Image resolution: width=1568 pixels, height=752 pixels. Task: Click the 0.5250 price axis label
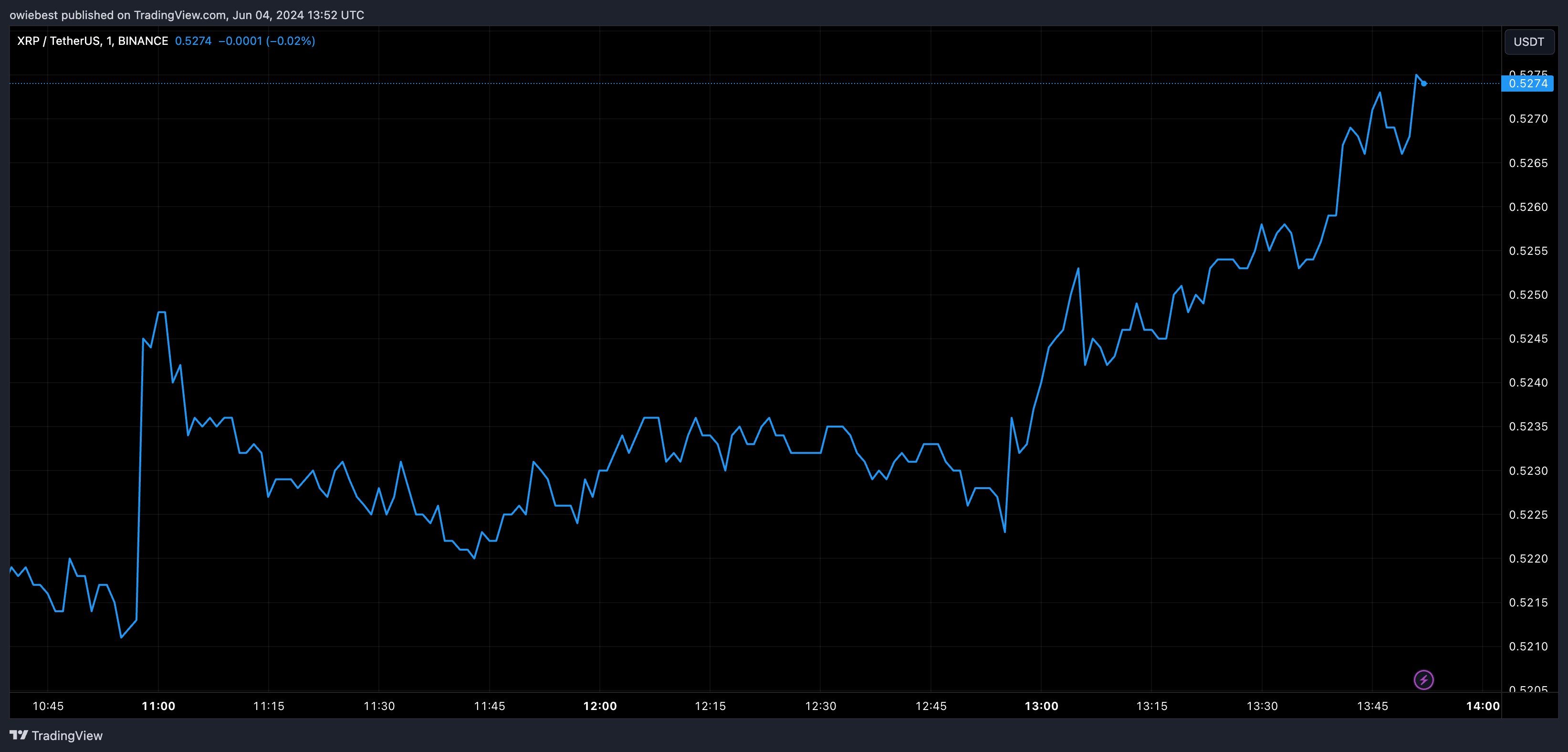(1528, 295)
